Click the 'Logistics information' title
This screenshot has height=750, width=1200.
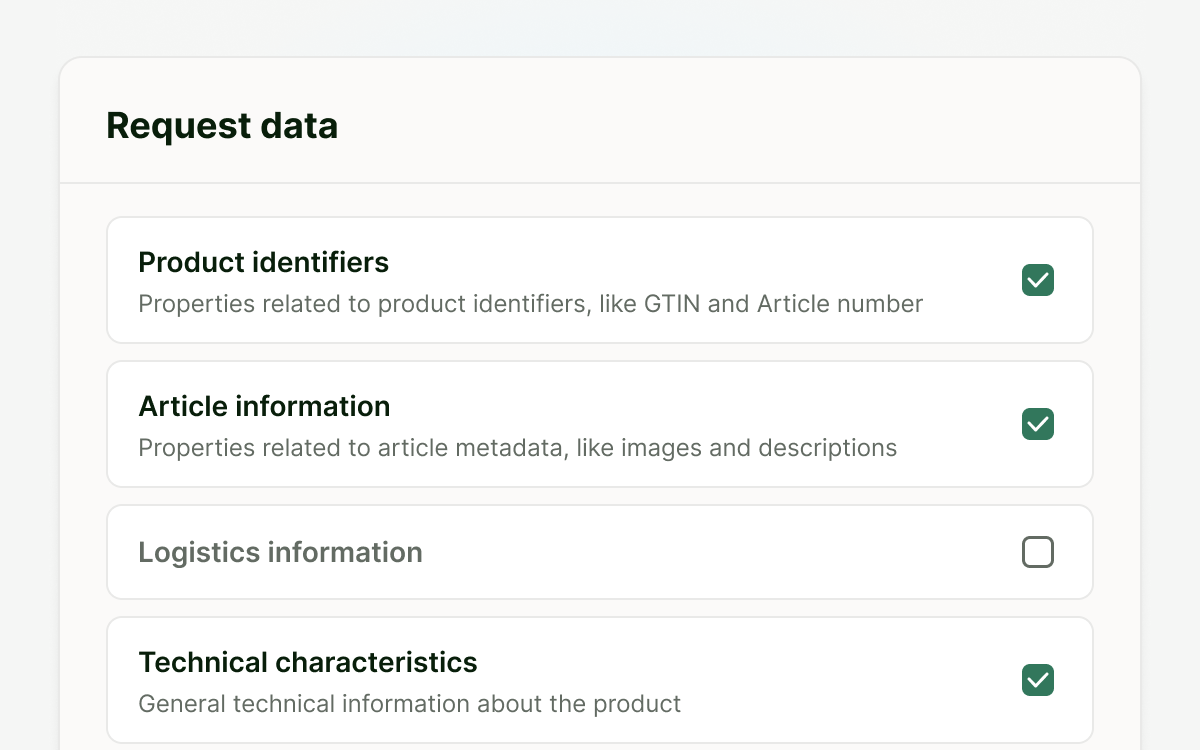[x=280, y=552]
